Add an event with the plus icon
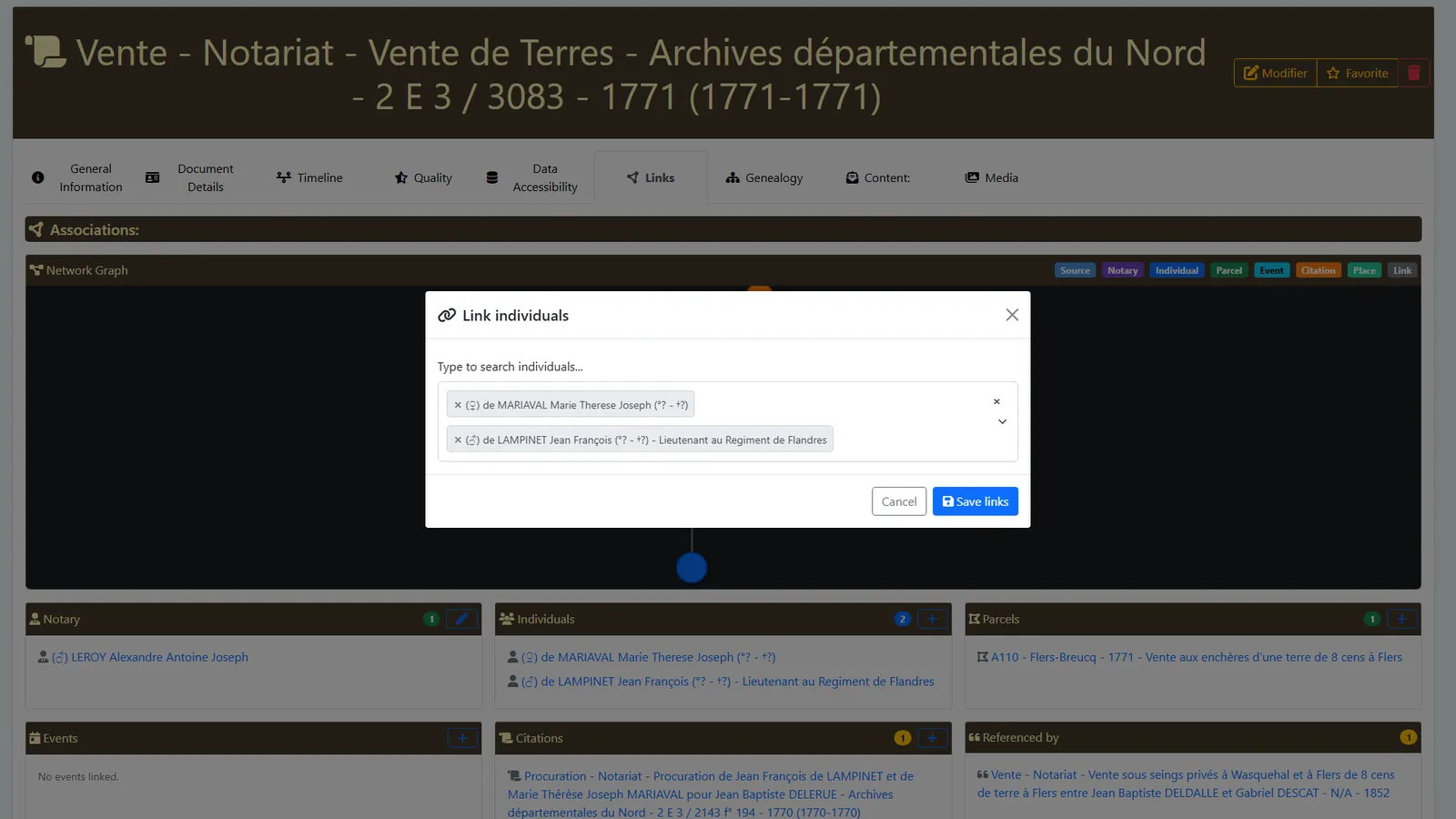The height and width of the screenshot is (819, 1456). click(462, 738)
